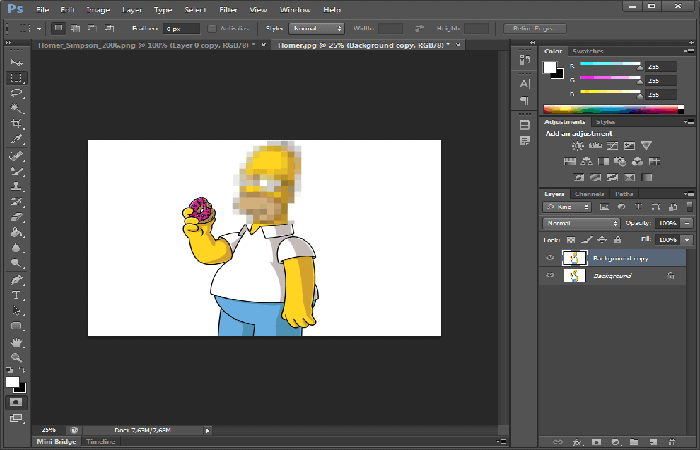Enable the Anti-alias checkbox
This screenshot has height=450, width=700.
(x=212, y=29)
